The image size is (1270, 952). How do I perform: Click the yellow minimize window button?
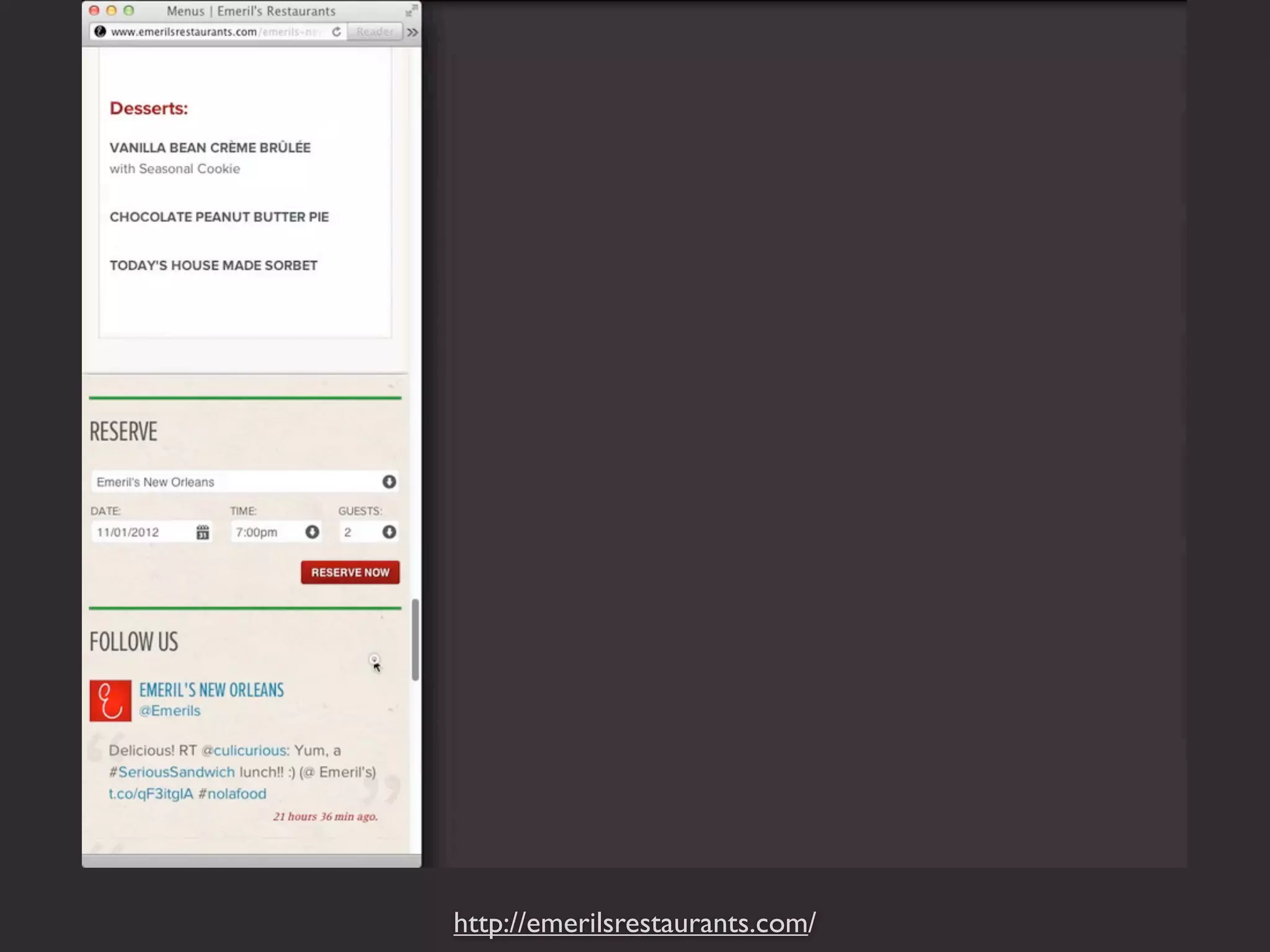[112, 11]
